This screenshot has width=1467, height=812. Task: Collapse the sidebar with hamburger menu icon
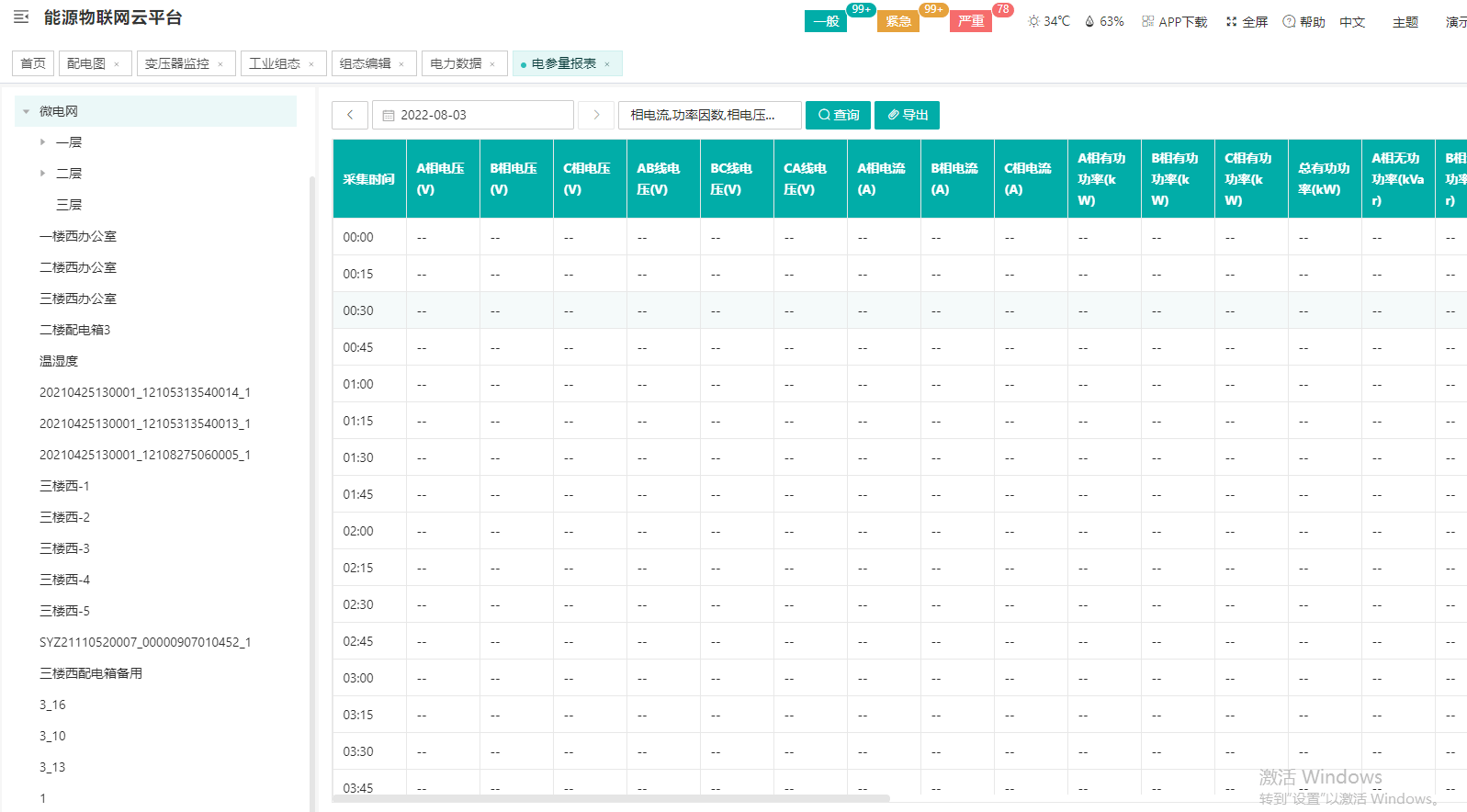21,17
